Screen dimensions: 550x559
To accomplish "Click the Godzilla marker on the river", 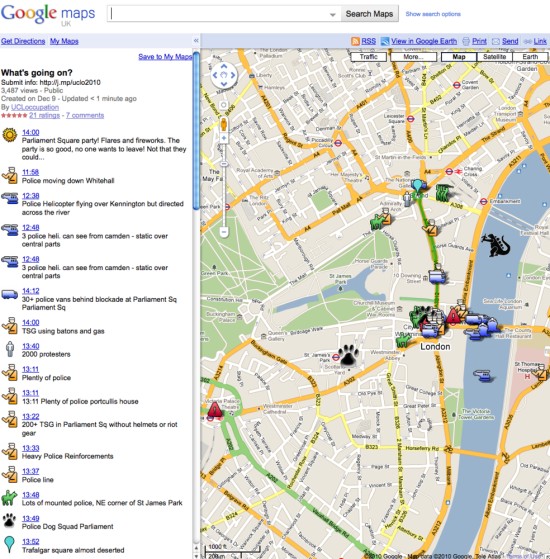I will (496, 245).
